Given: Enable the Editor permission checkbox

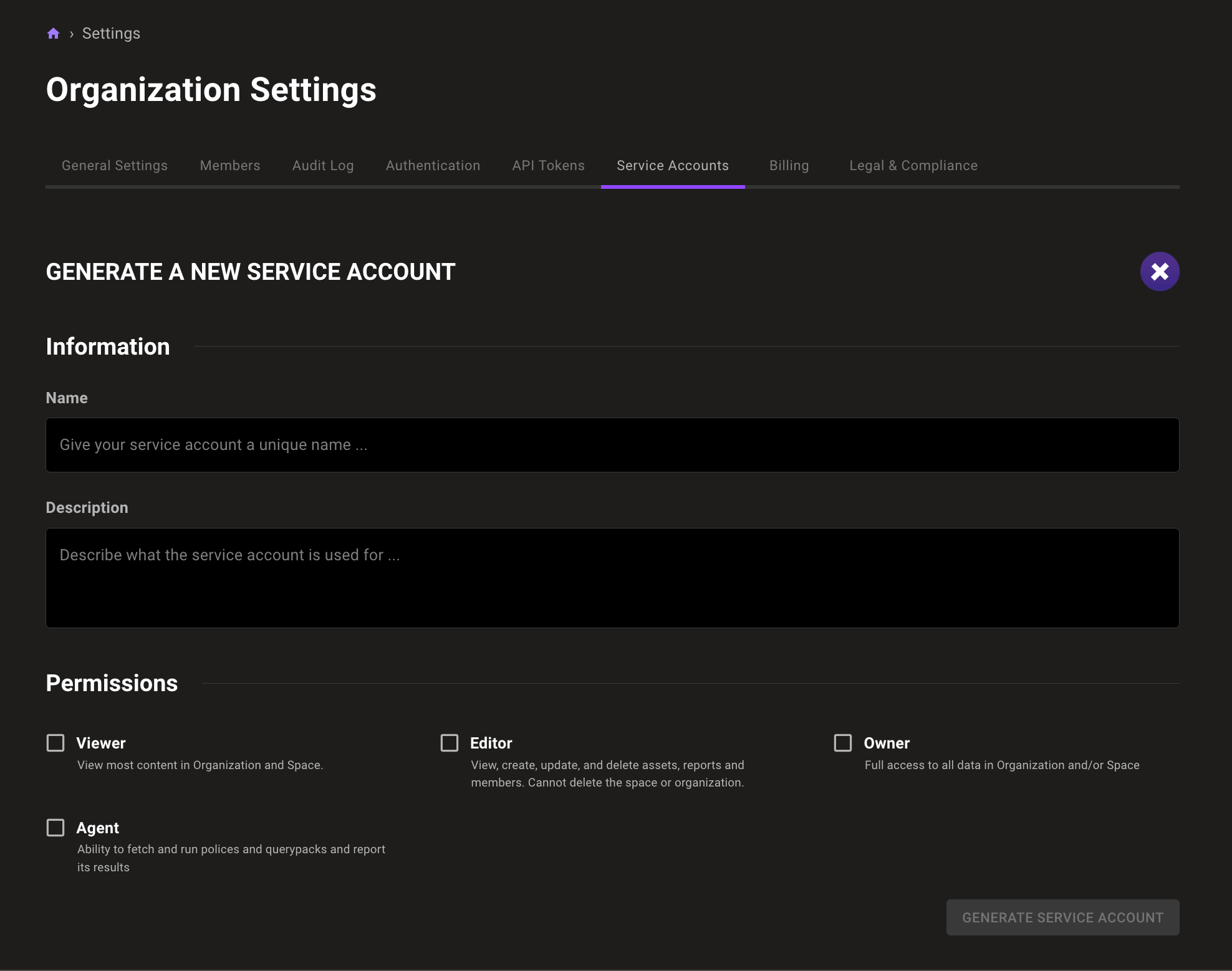Looking at the screenshot, I should pyautogui.click(x=449, y=742).
